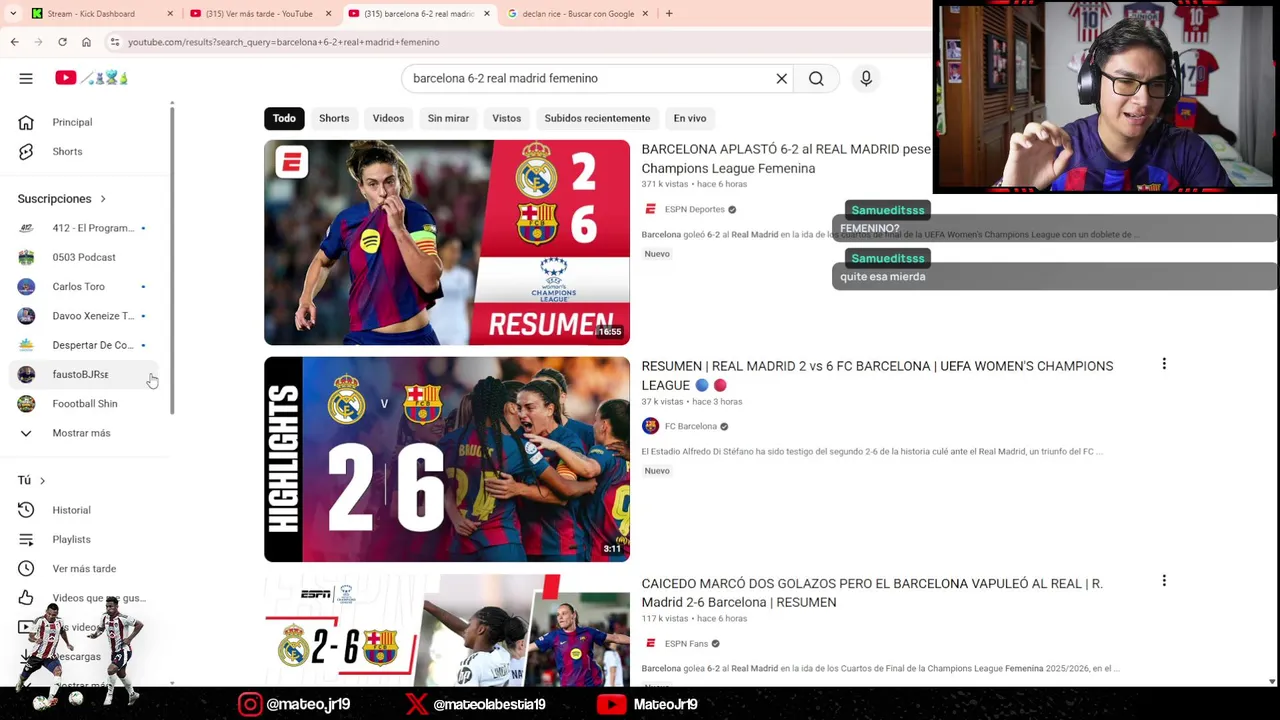Select the Shorts filter chip
This screenshot has width=1280, height=720.
pyautogui.click(x=334, y=118)
